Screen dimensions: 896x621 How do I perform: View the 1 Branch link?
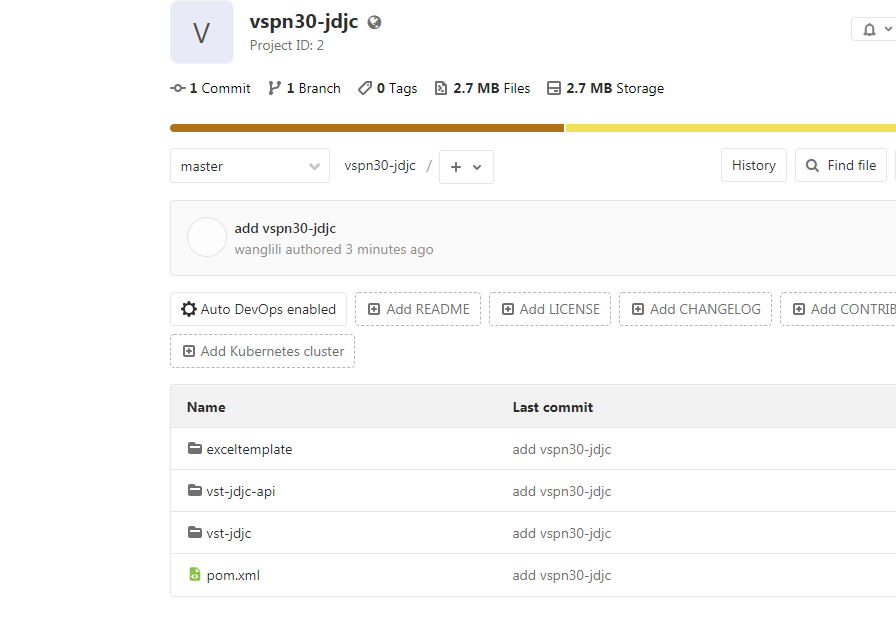point(304,88)
